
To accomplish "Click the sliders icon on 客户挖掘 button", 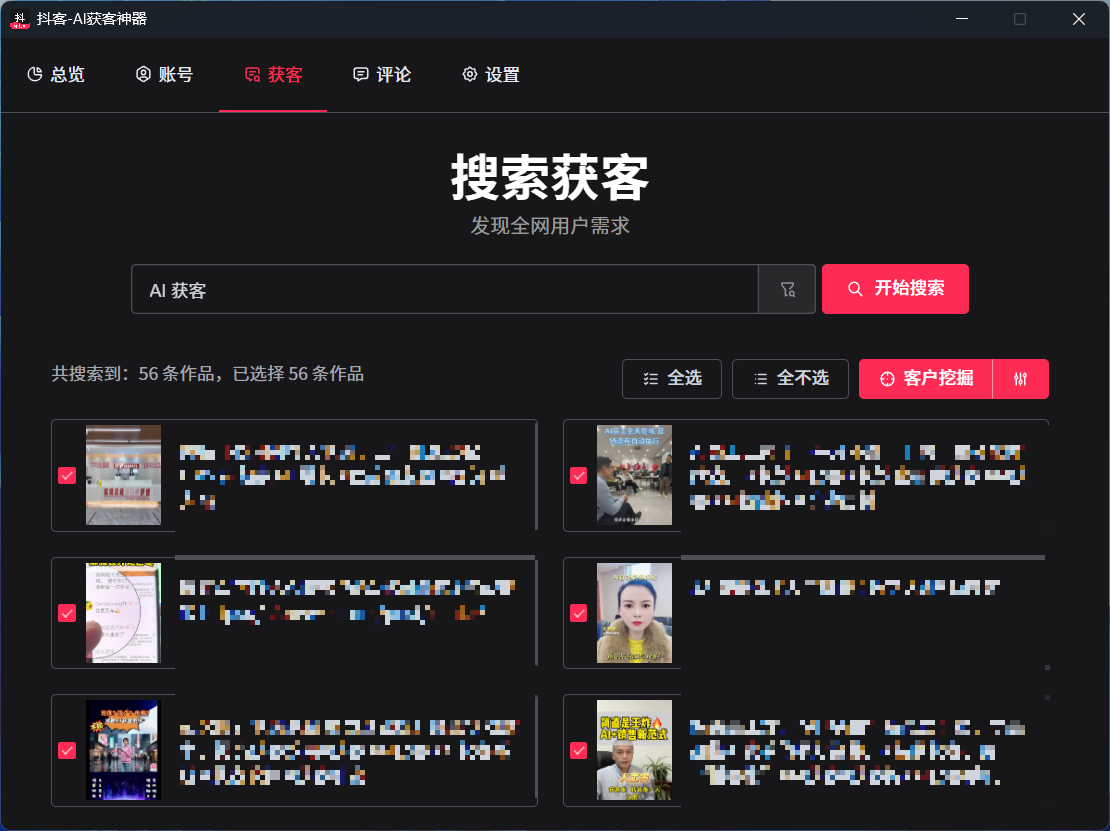I will click(1022, 379).
